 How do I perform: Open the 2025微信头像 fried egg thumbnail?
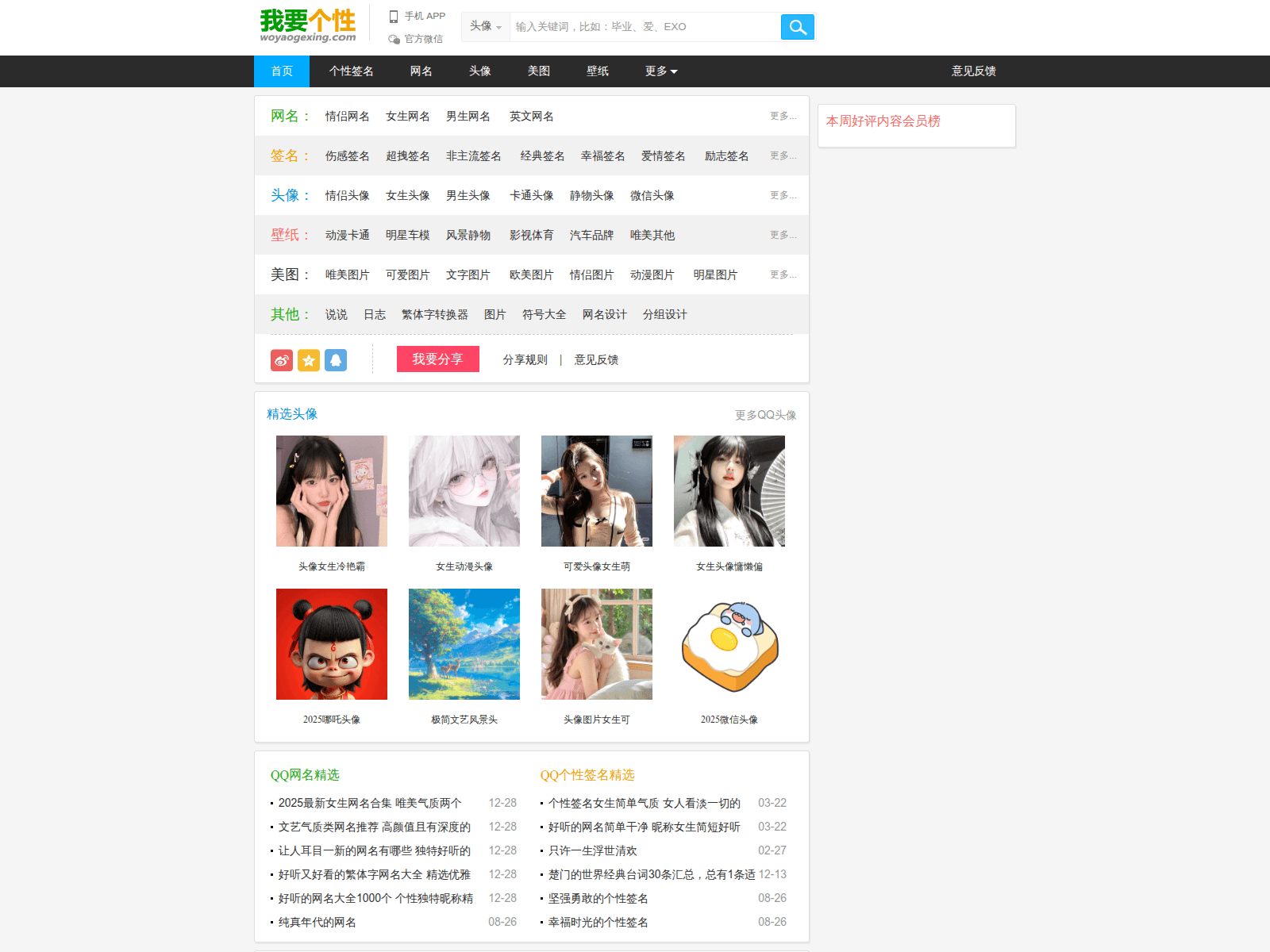(x=729, y=644)
